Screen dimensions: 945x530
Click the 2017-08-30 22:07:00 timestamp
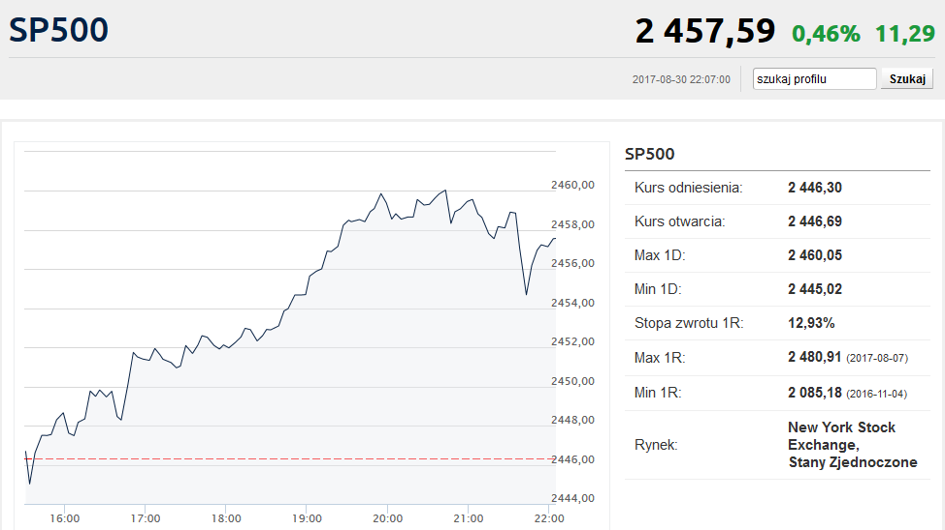(x=681, y=80)
